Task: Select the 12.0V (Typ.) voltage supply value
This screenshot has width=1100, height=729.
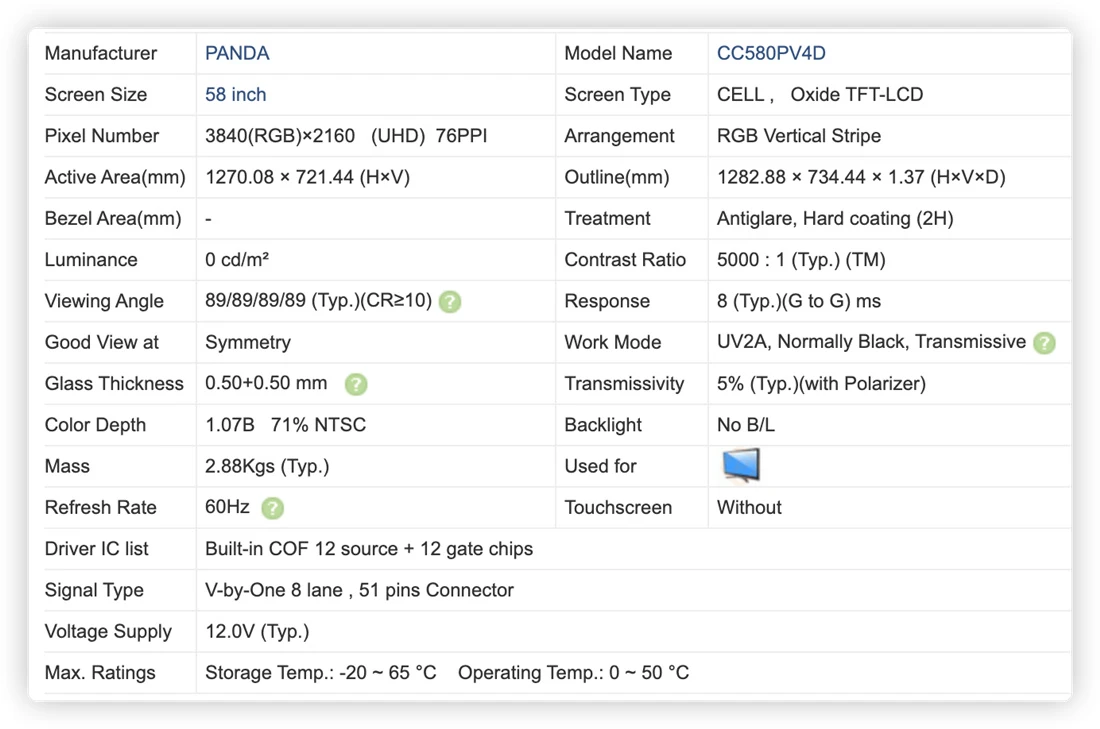Action: pos(257,632)
